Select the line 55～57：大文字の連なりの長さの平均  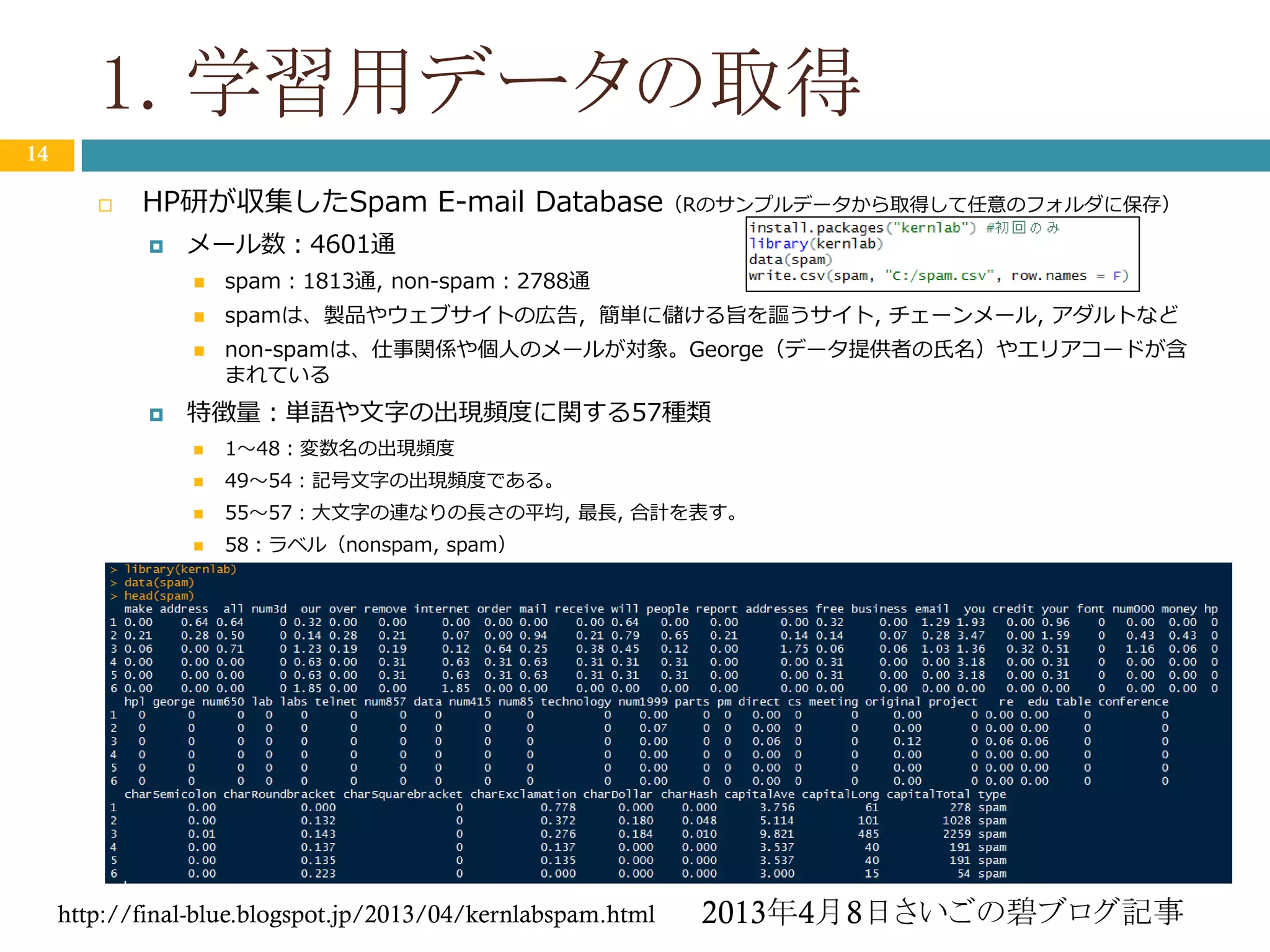tap(482, 513)
